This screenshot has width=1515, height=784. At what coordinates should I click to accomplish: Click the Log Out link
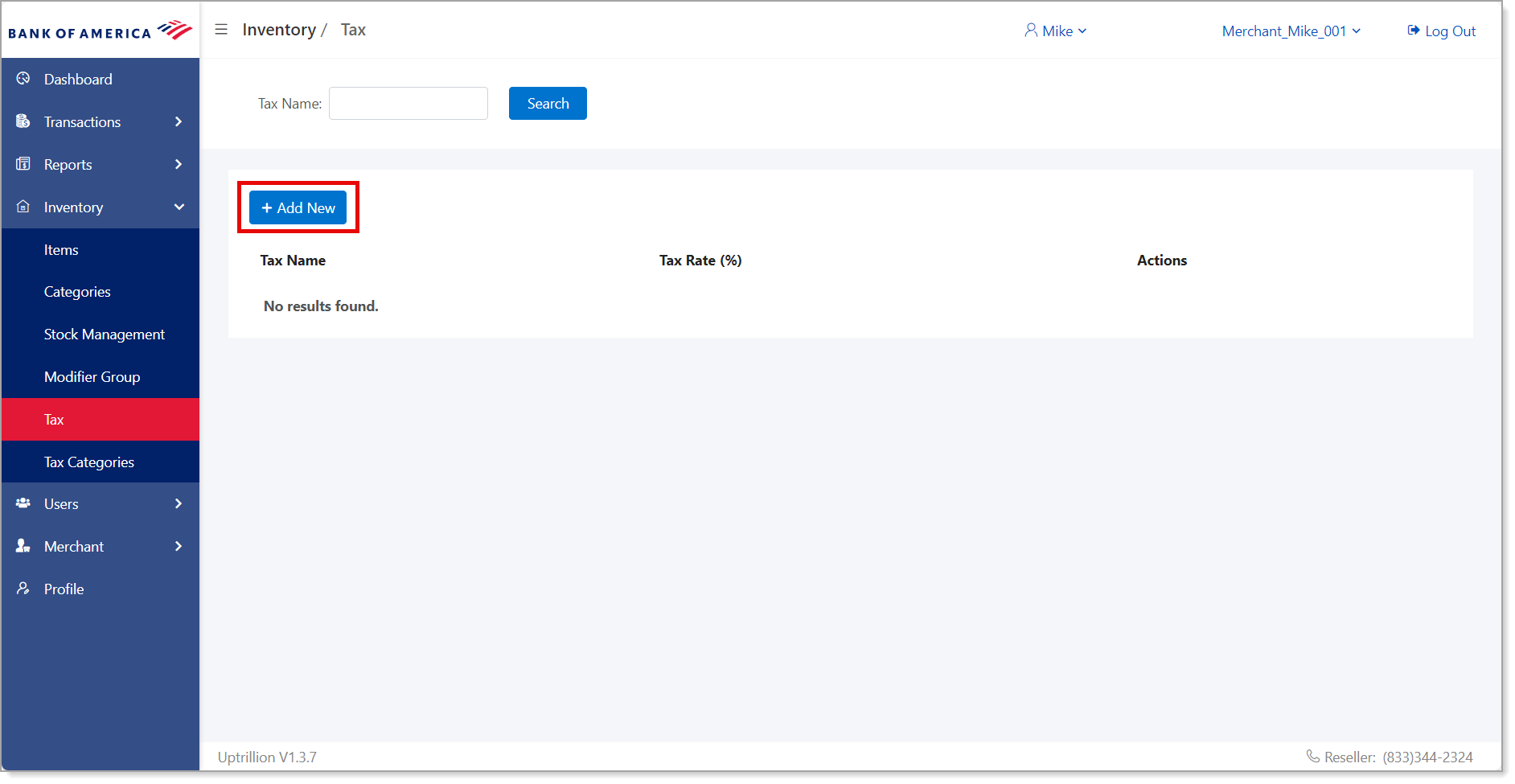[1442, 31]
